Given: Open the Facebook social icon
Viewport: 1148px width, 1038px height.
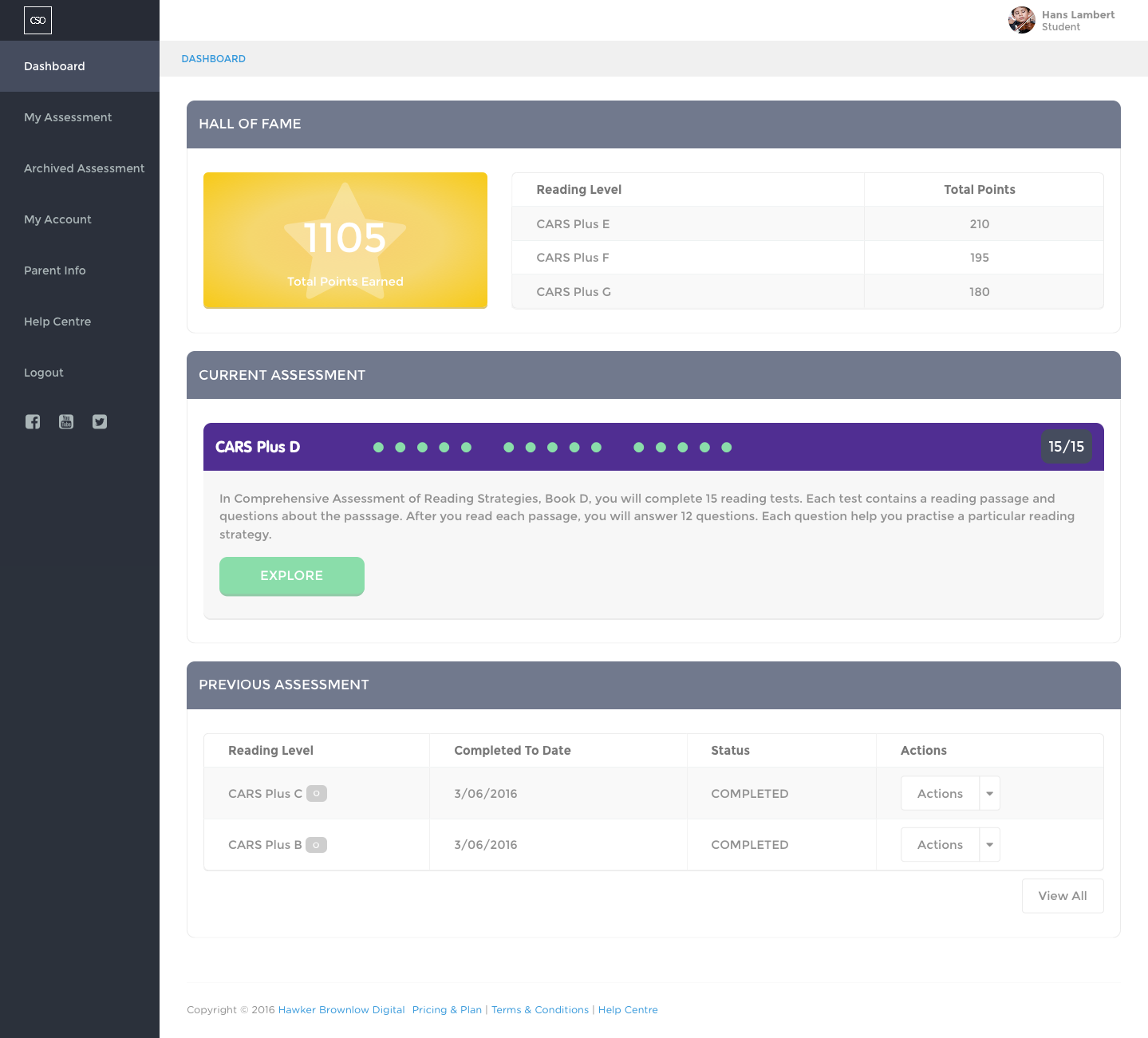Looking at the screenshot, I should pyautogui.click(x=33, y=422).
